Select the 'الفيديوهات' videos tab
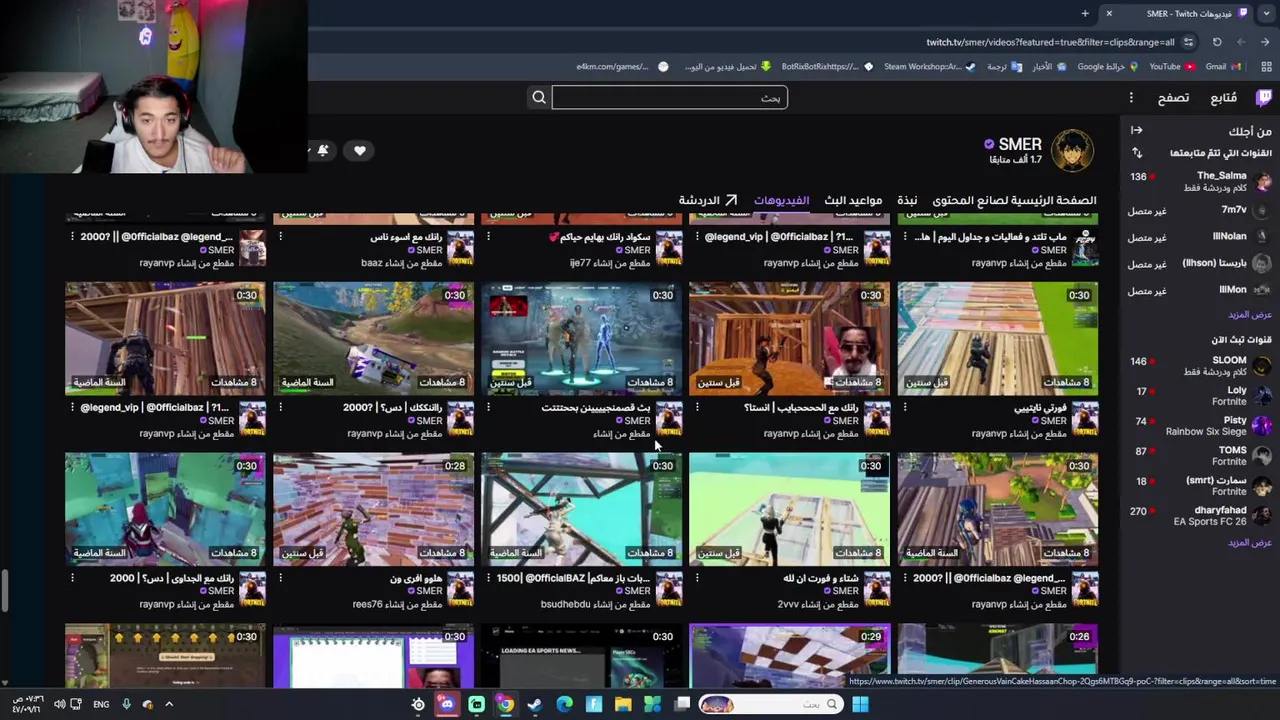1280x720 pixels. (x=781, y=200)
